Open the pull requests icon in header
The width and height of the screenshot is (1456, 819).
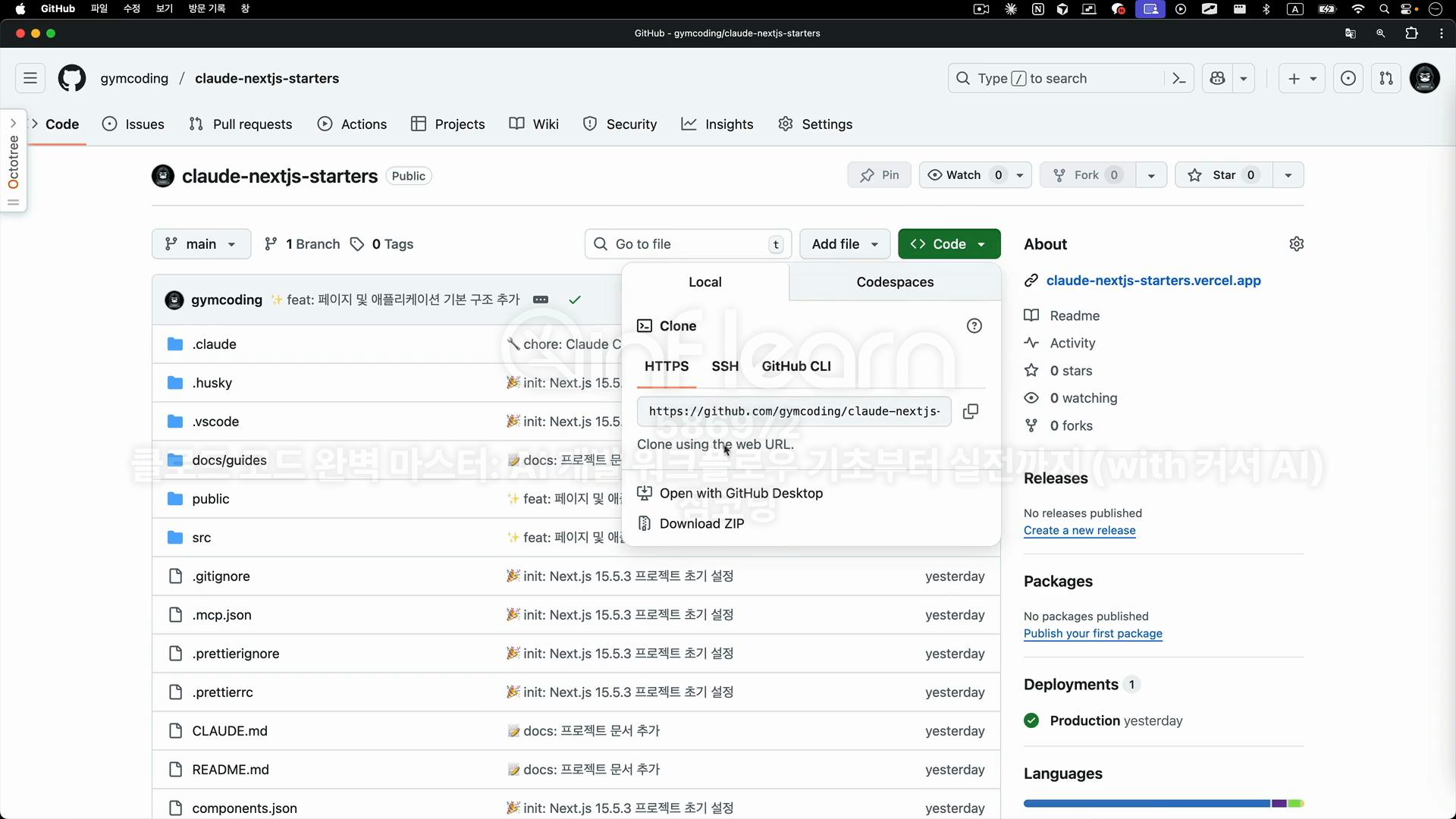(x=1385, y=78)
